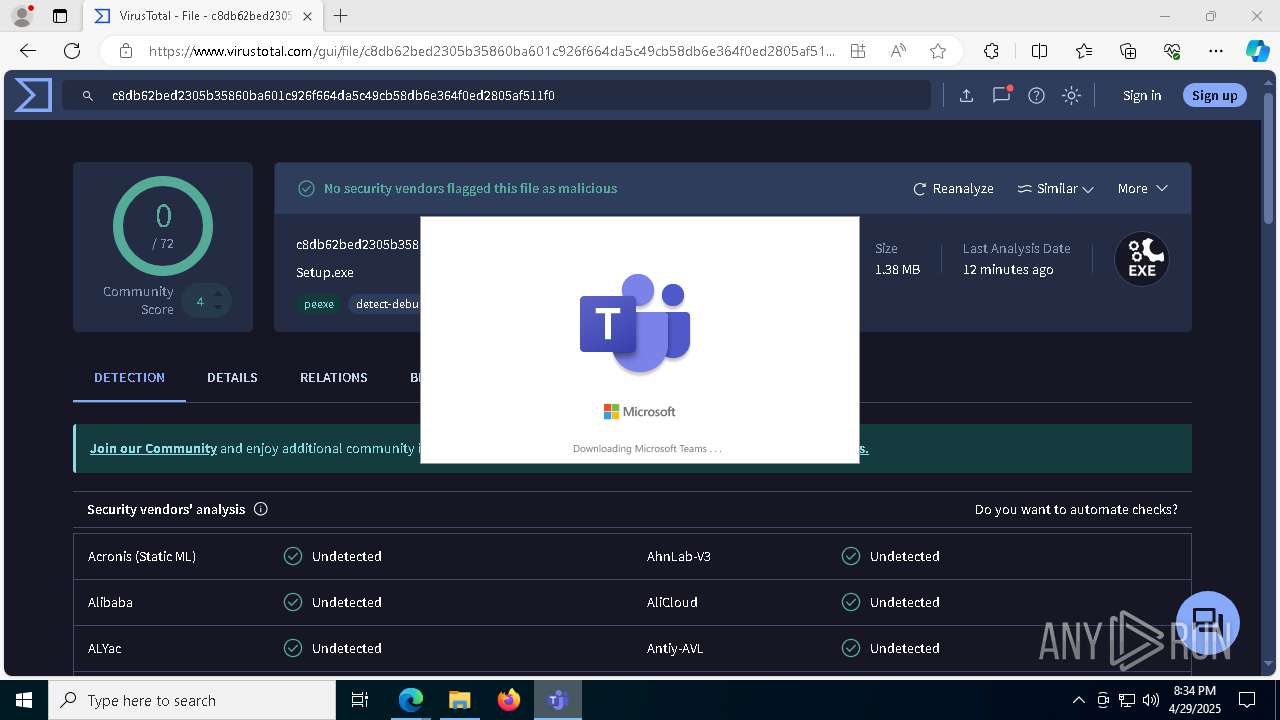Screen dimensions: 1280x720
Task: Expand the More dropdown
Action: click(x=1142, y=188)
